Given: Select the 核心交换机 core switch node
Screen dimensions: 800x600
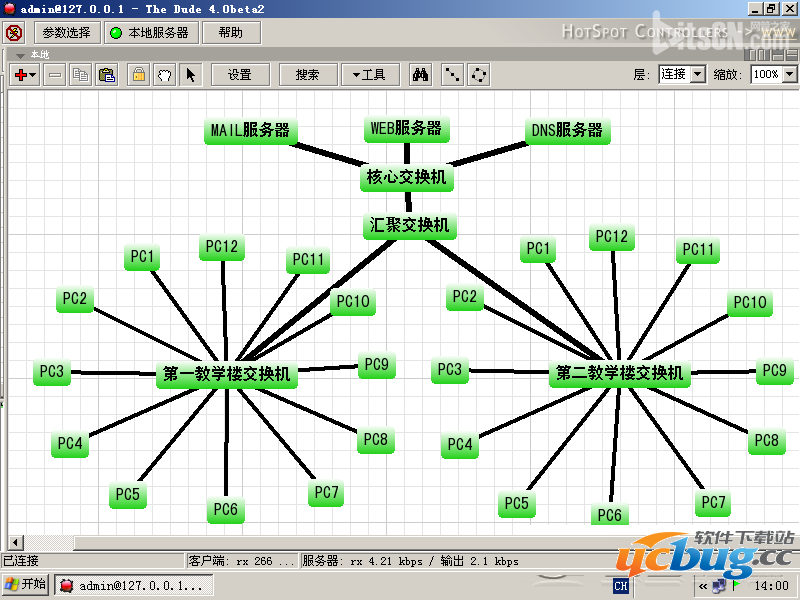Looking at the screenshot, I should pyautogui.click(x=405, y=178).
